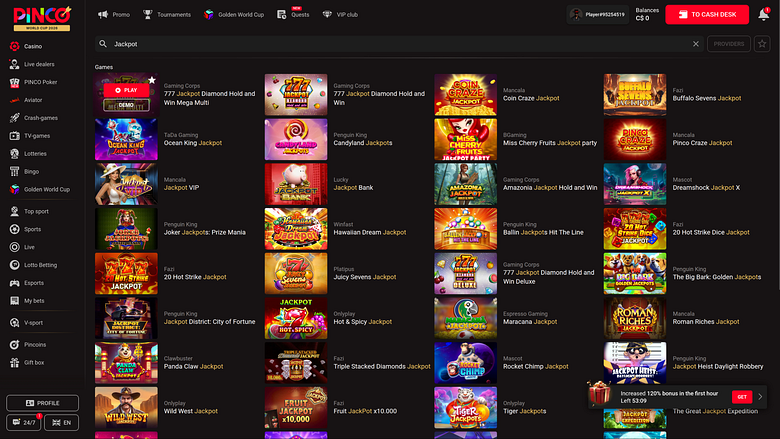Open Juicy Sevens Jackpot thumbnail

coord(296,273)
